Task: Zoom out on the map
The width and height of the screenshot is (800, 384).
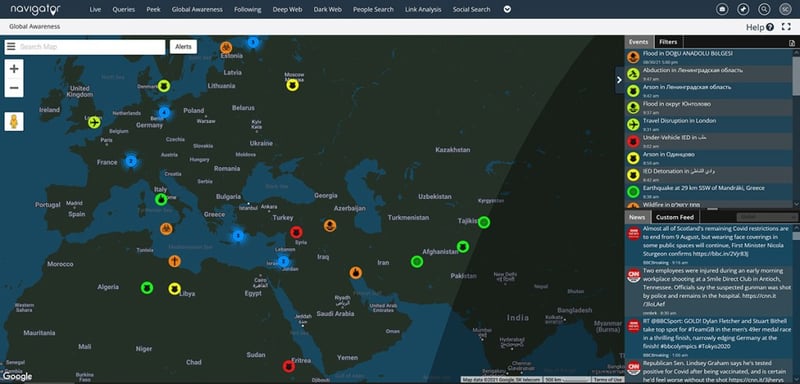Action: 14,88
